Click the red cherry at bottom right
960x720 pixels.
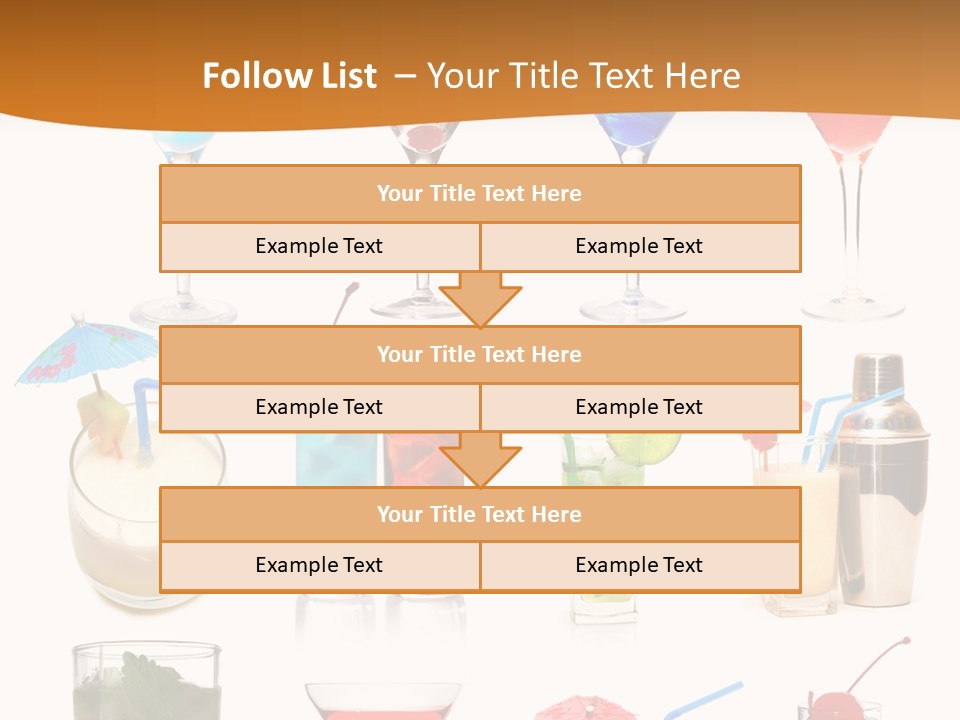click(x=828, y=703)
